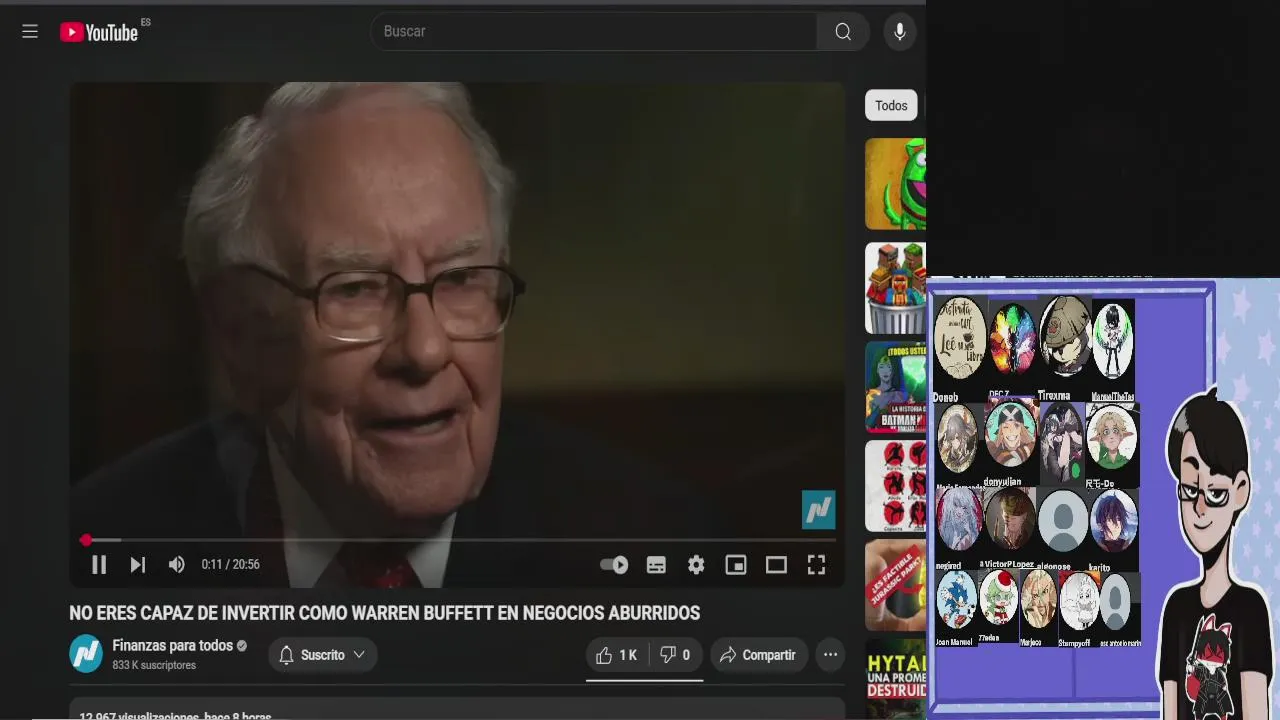The width and height of the screenshot is (1280, 720).
Task: Select the Todos filter chip
Action: [891, 105]
